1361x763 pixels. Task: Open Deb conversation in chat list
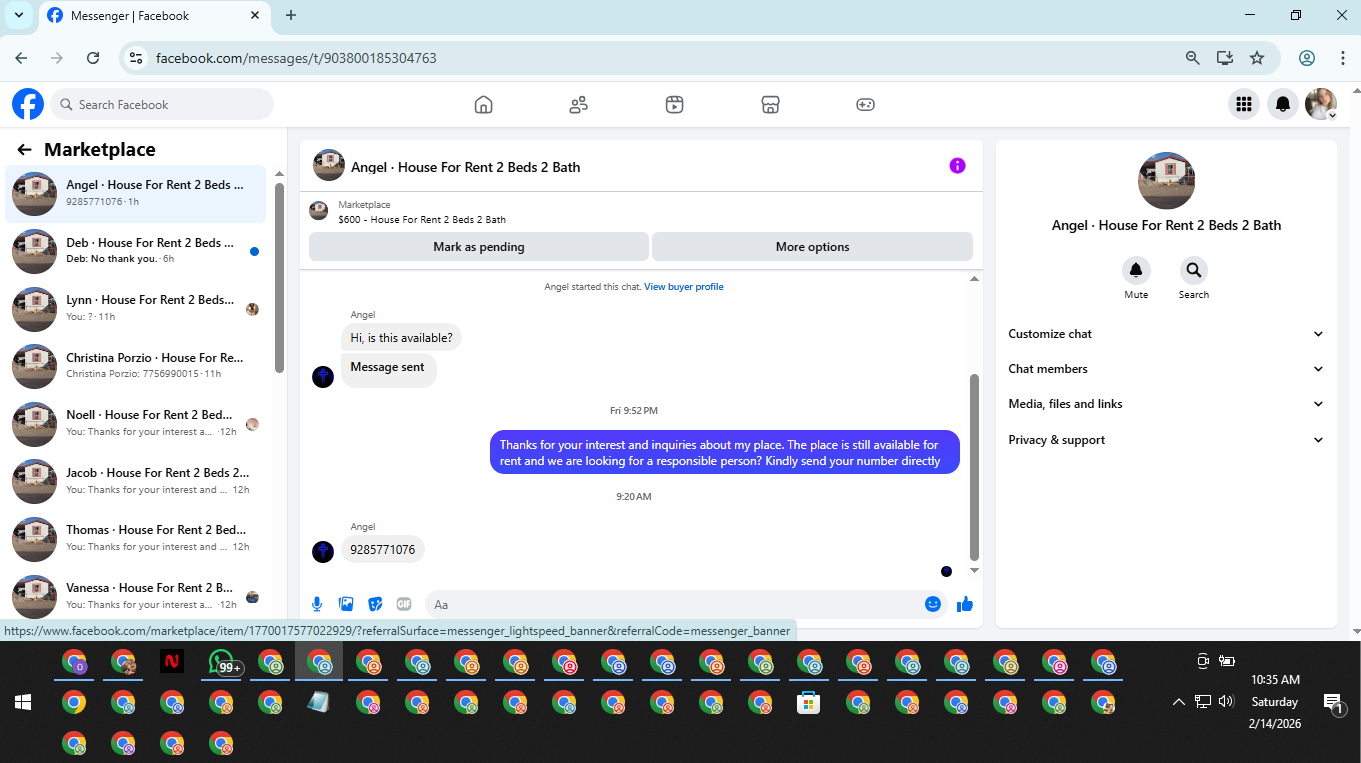(x=136, y=251)
